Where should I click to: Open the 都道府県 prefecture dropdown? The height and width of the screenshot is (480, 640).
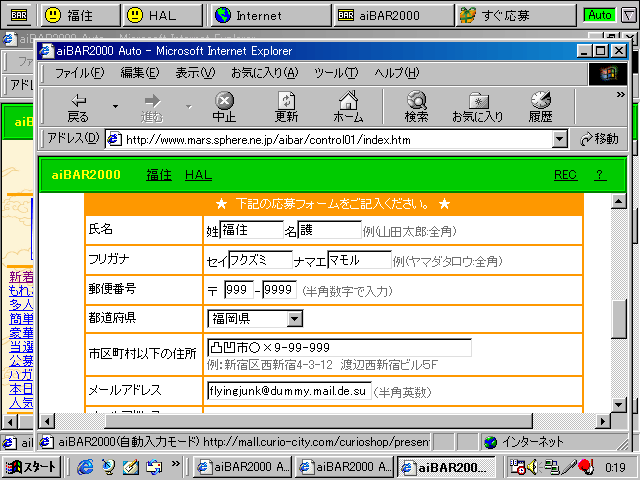click(295, 319)
